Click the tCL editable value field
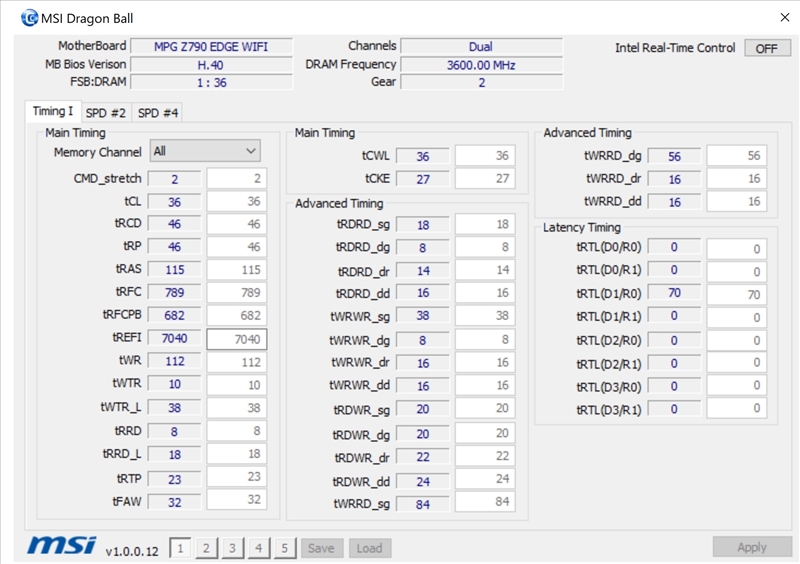Screen dimensions: 800x564 [x=236, y=201]
